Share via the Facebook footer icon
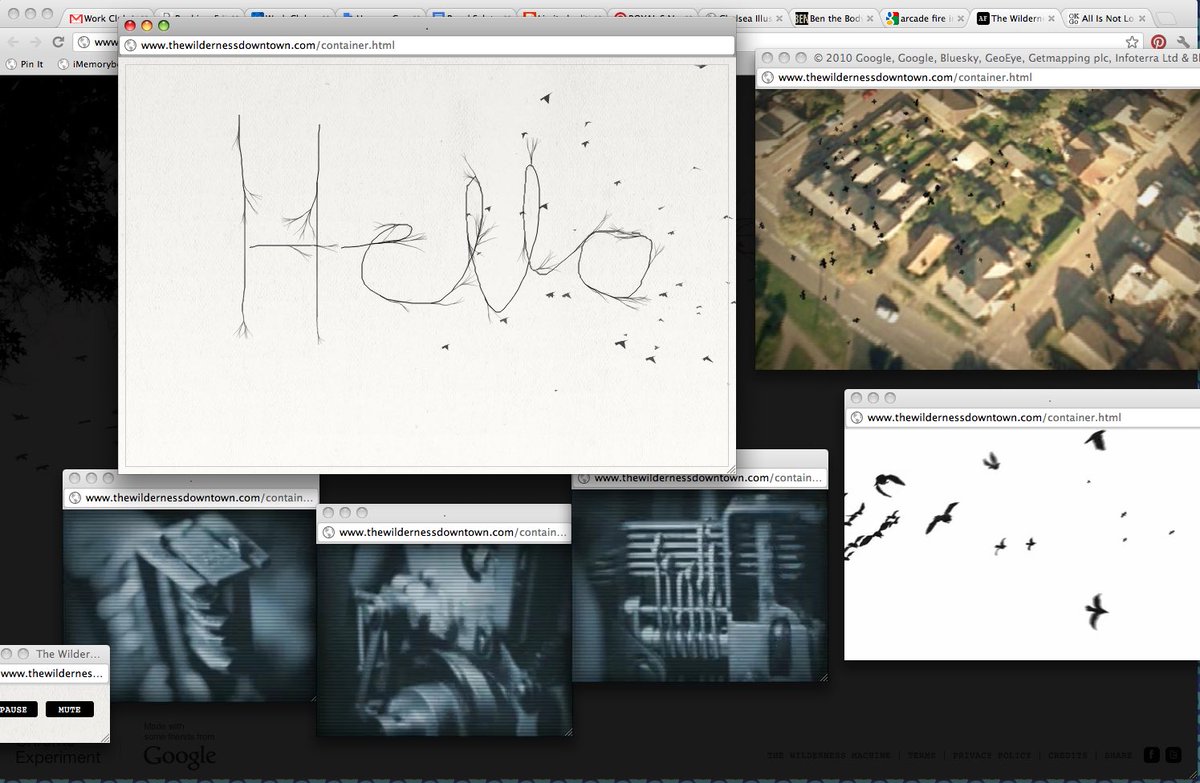The height and width of the screenshot is (783, 1200). 1151,755
